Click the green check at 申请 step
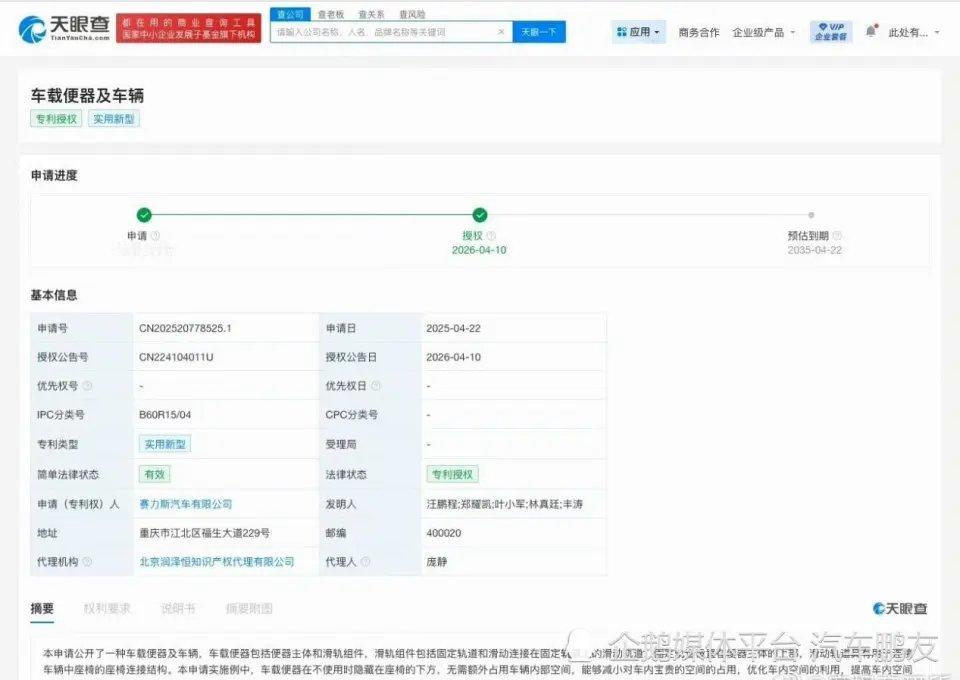 [x=144, y=215]
